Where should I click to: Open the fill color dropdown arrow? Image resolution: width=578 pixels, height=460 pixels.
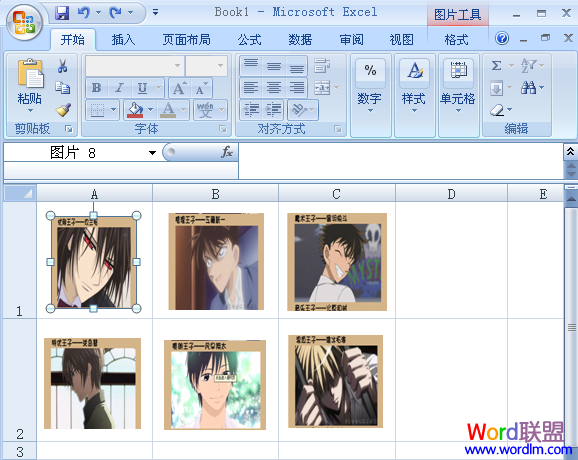150,110
